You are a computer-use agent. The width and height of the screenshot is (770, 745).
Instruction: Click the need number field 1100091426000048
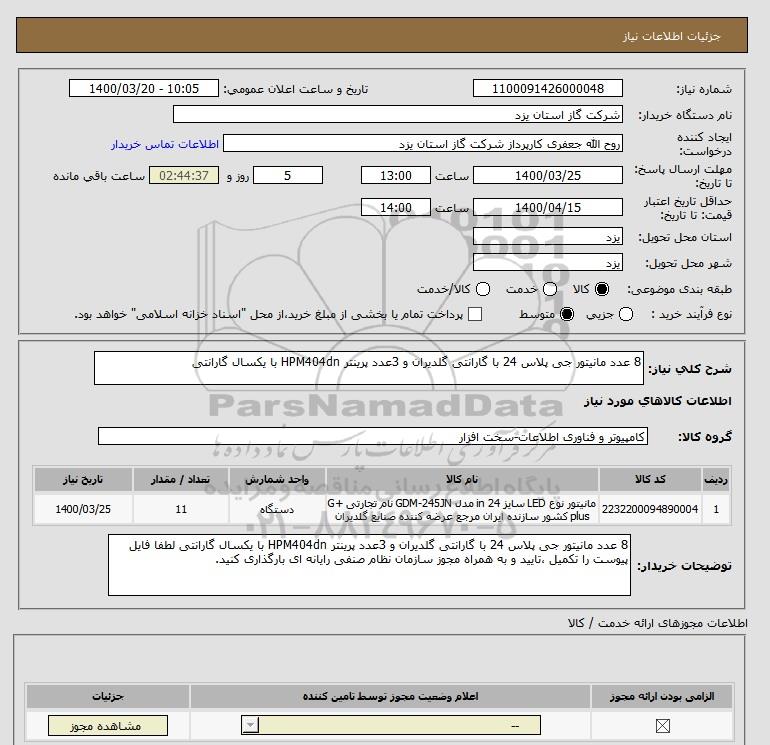[x=548, y=88]
